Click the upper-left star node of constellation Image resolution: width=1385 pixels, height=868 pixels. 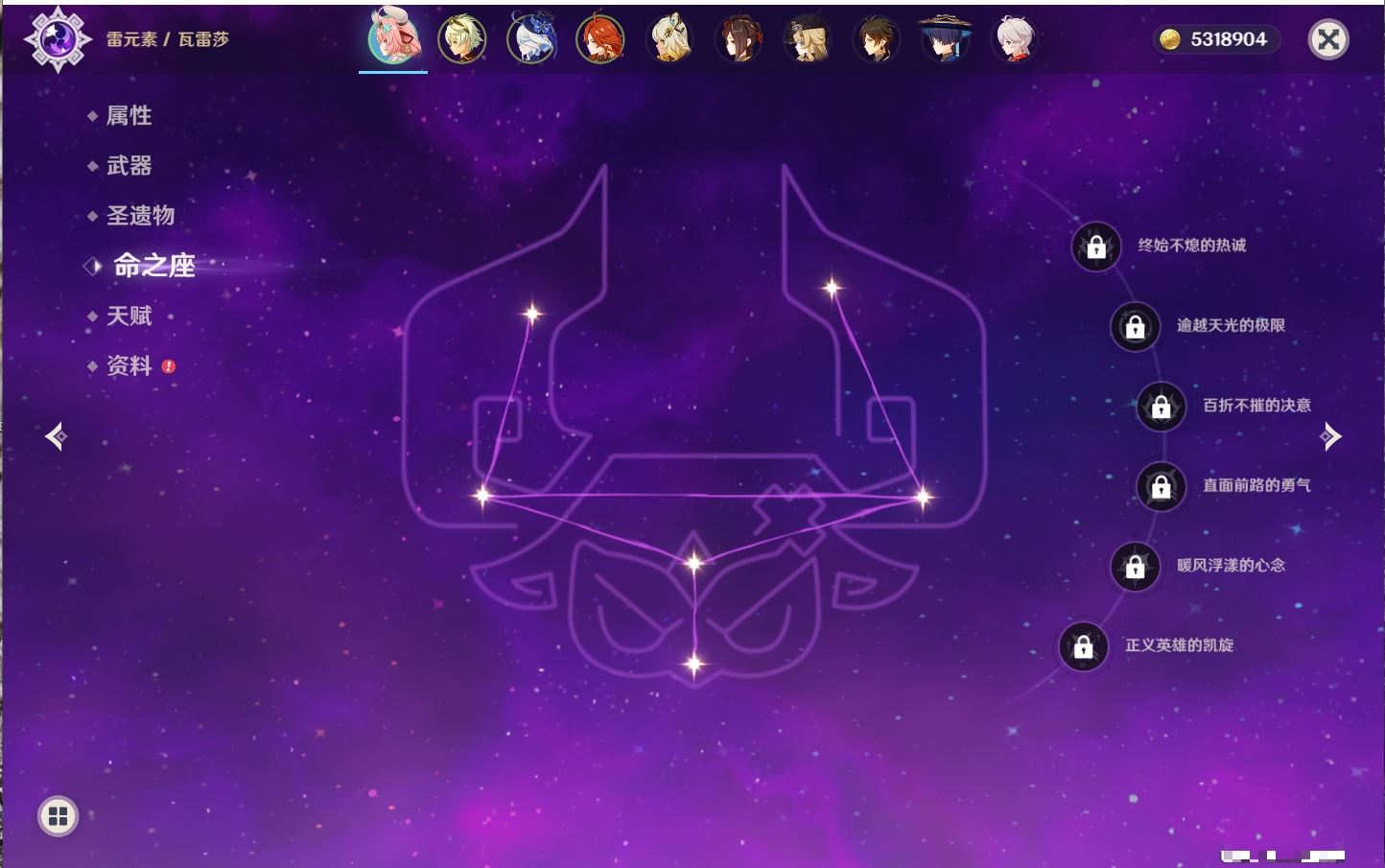pyautogui.click(x=531, y=313)
